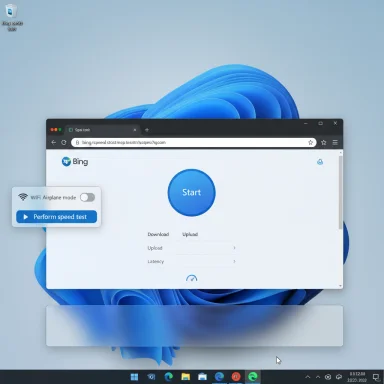Open File Explorer from the taskbar
This screenshot has height=384, width=384.
[x=186, y=377]
